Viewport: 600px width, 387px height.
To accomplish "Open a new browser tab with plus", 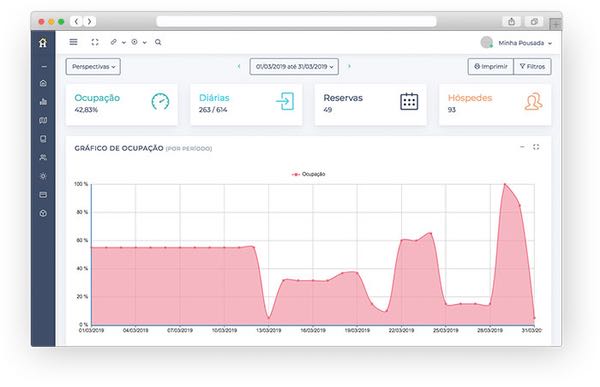I will pyautogui.click(x=556, y=24).
